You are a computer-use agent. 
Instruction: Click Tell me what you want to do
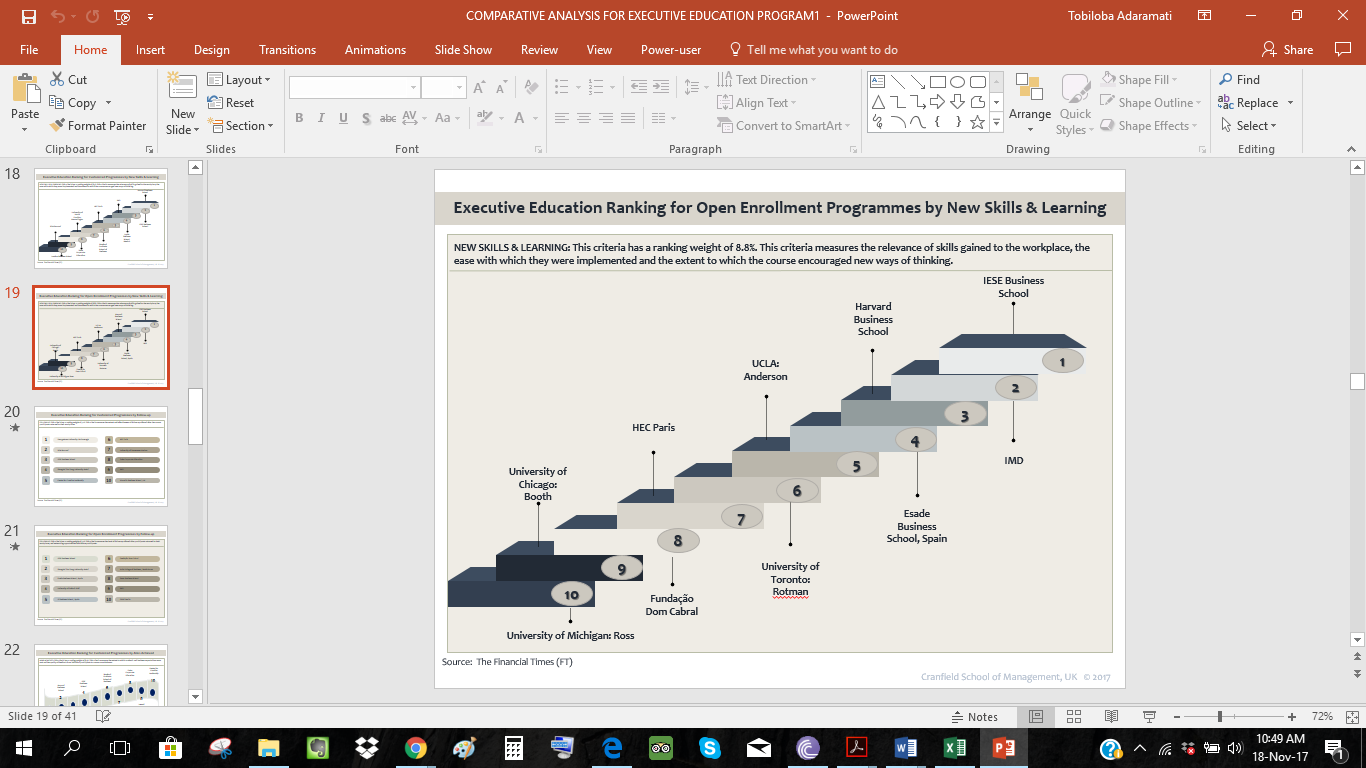[x=814, y=50]
